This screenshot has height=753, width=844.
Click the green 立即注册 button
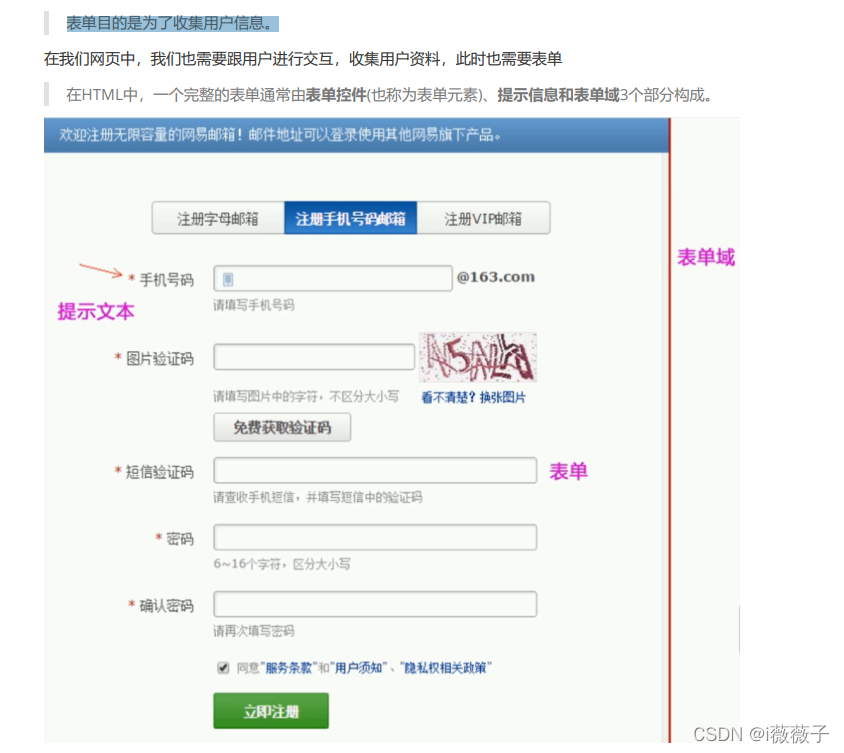[x=271, y=711]
